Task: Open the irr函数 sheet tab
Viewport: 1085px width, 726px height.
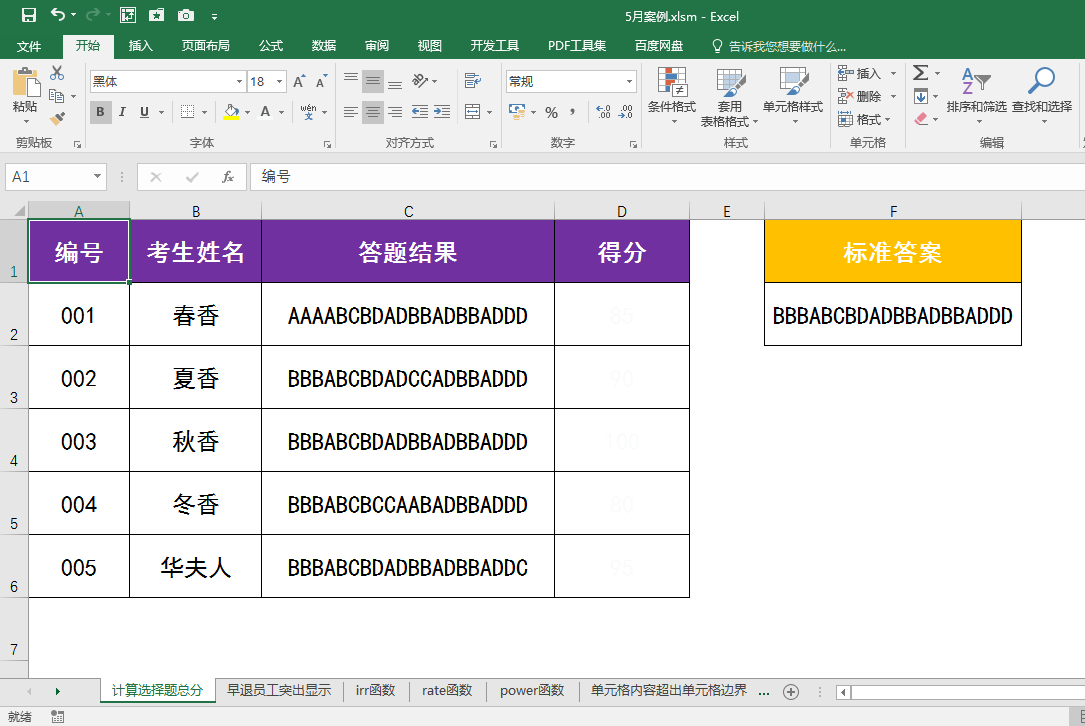Action: tap(376, 691)
